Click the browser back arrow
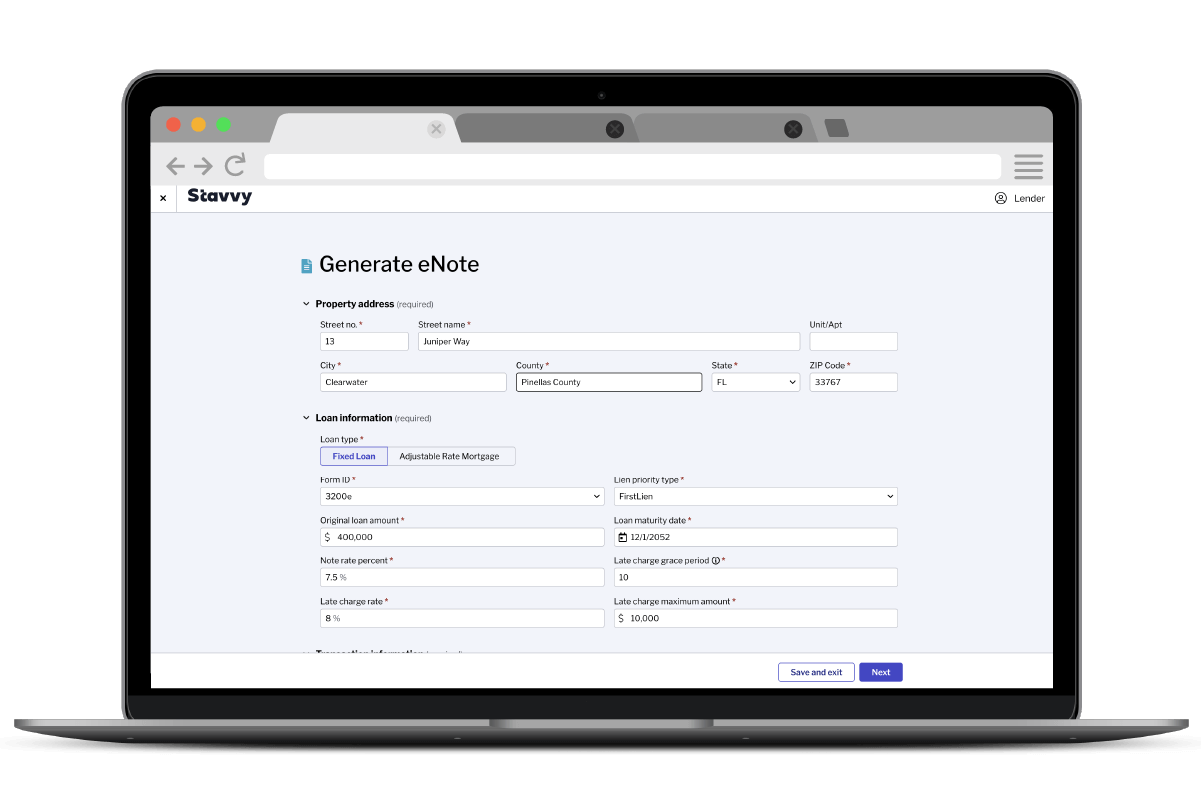1201x796 pixels. [175, 166]
